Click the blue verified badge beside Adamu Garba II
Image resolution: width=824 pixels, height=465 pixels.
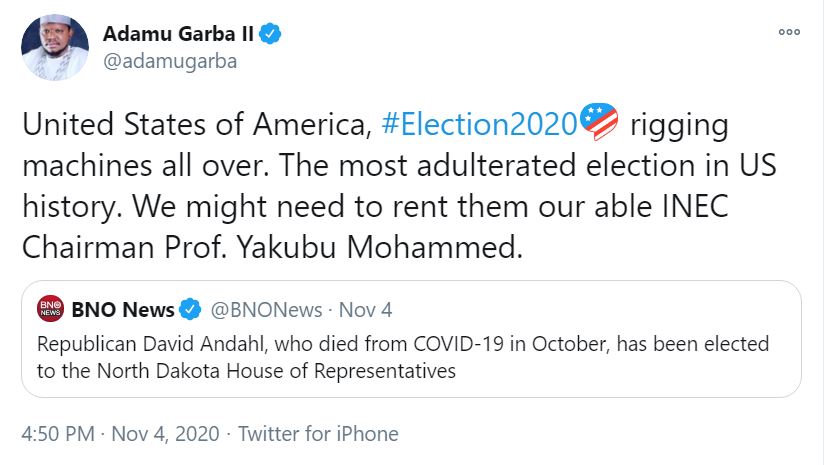(x=271, y=34)
